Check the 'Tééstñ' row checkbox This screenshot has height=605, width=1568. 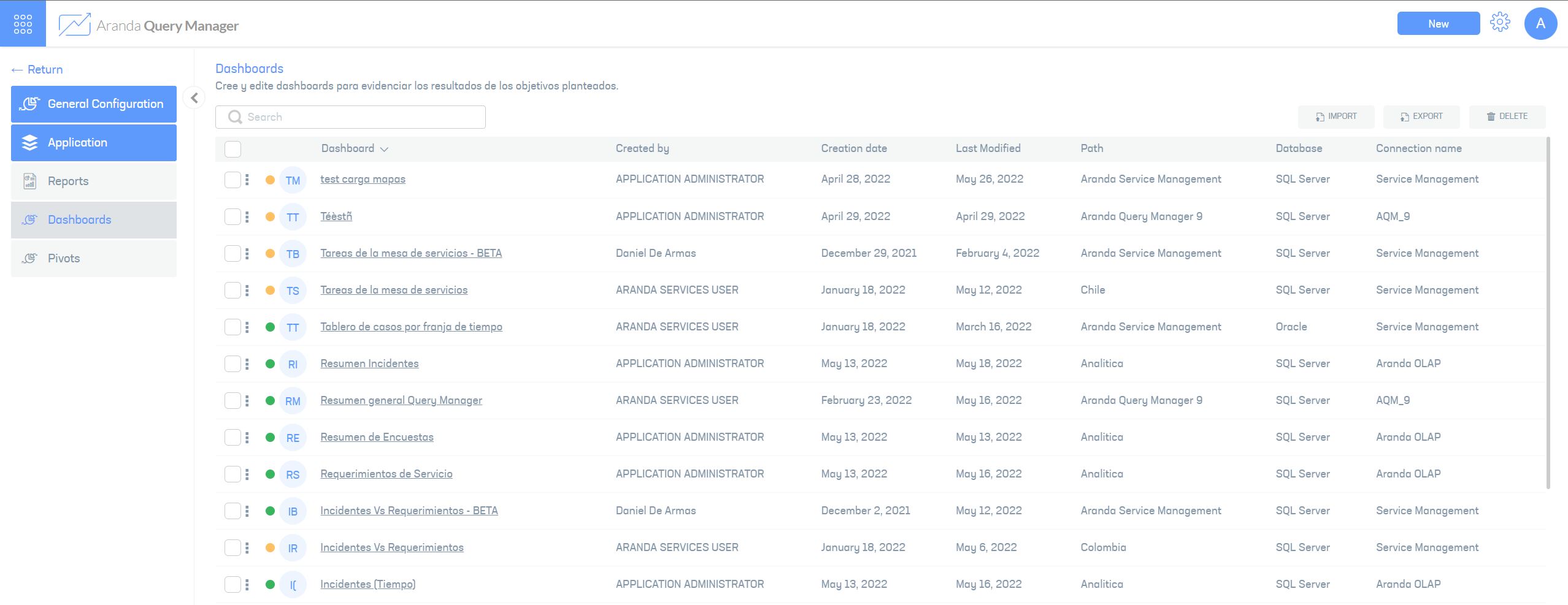tap(233, 216)
